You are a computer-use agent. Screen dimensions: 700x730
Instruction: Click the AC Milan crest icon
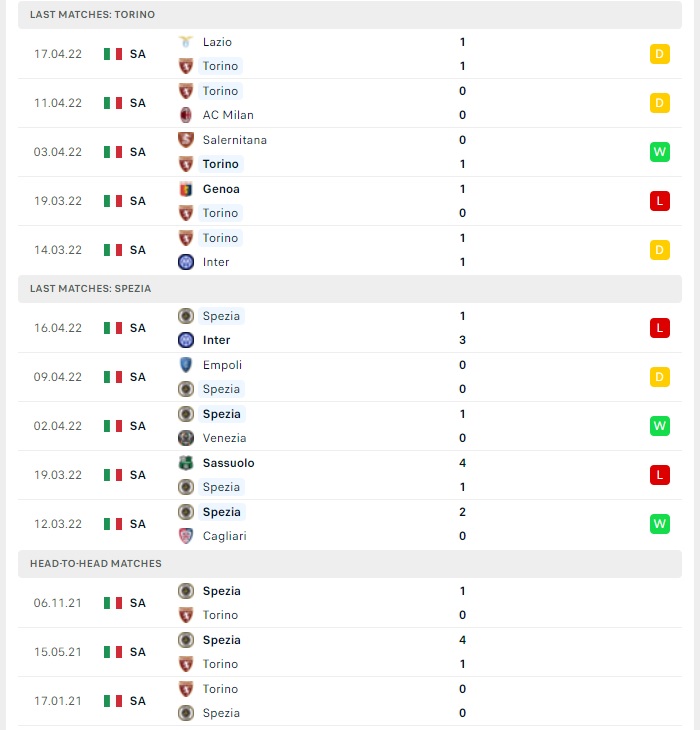[186, 115]
